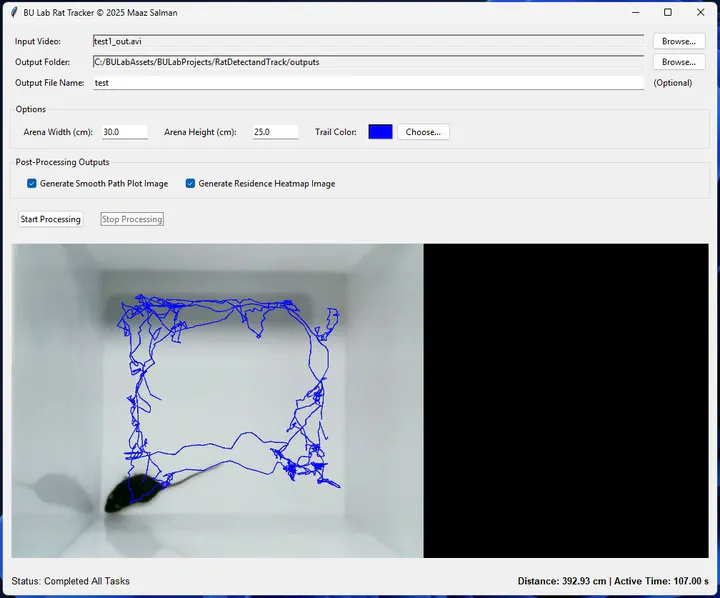Select the Arena Height input box
720x598 pixels.
[275, 132]
